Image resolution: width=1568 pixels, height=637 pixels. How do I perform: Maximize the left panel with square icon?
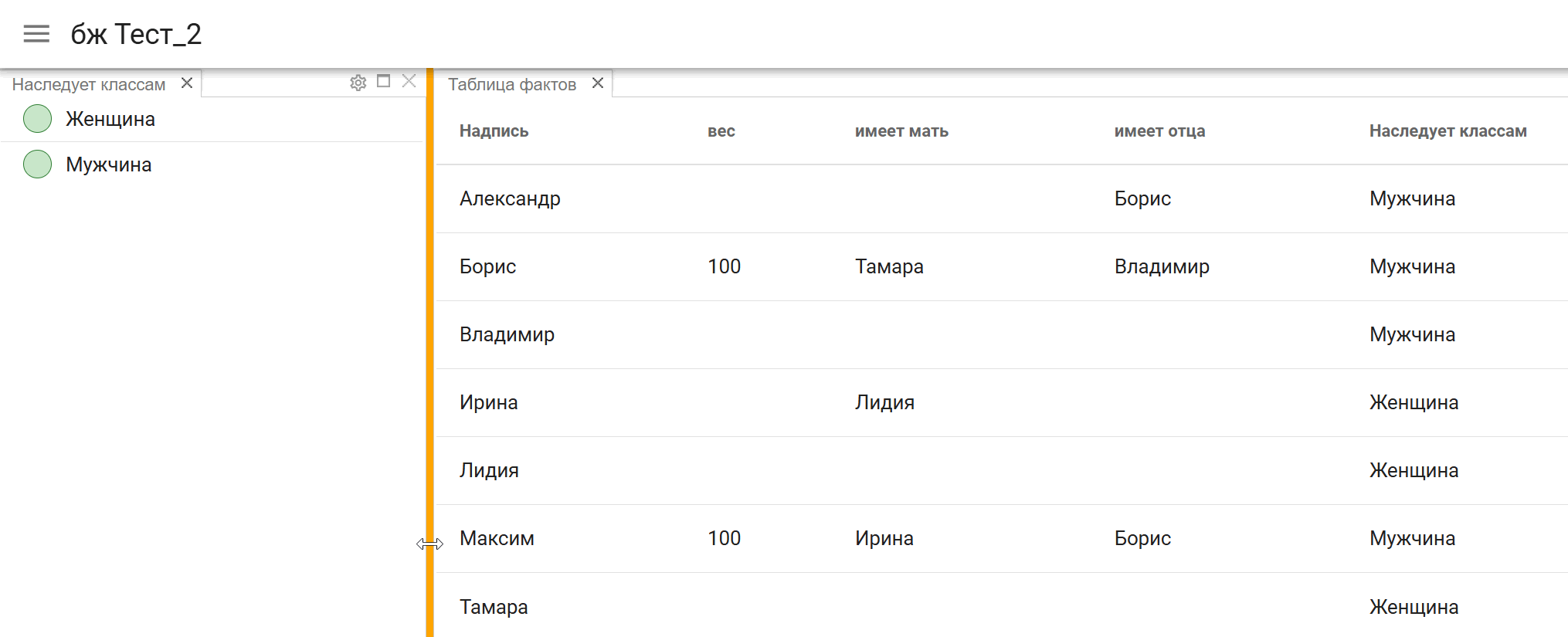pos(383,81)
